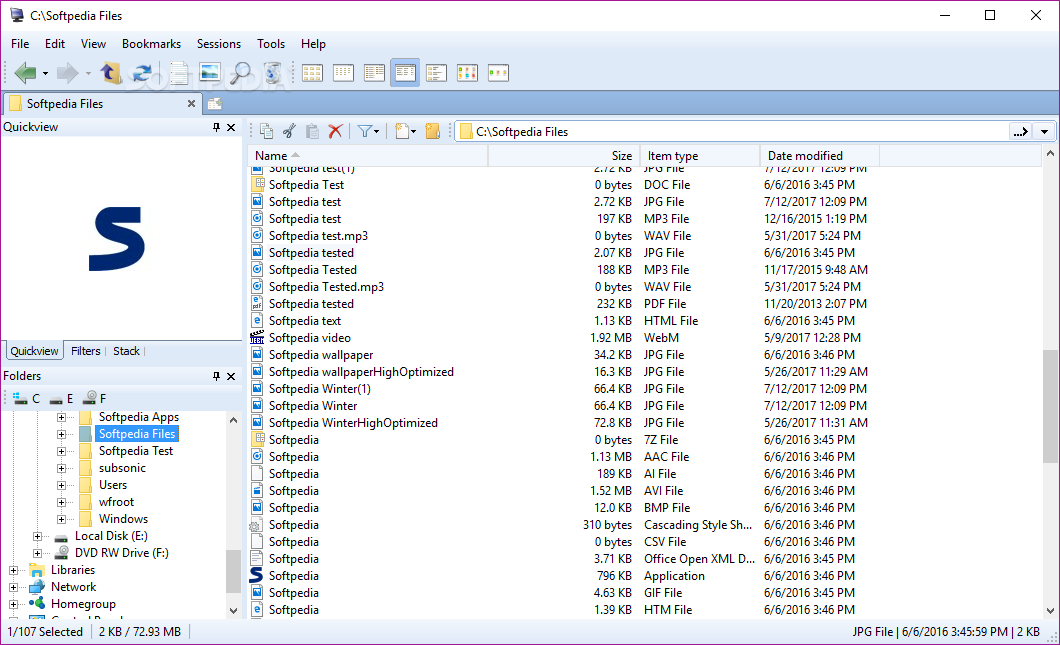Click the gray forward arrow
The width and height of the screenshot is (1060, 645).
pos(67,72)
